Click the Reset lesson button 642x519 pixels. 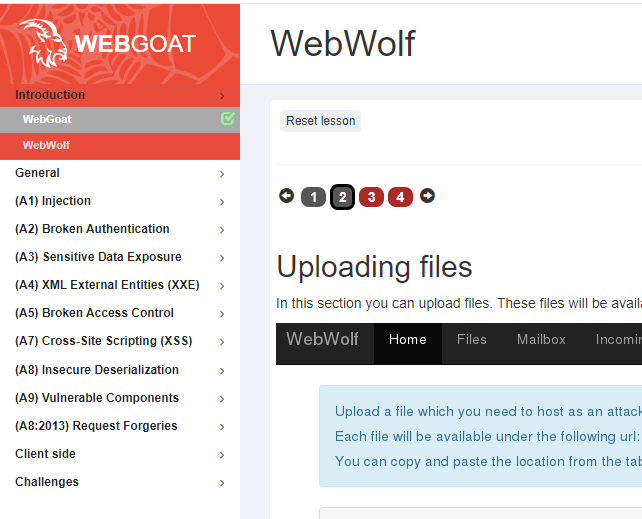pyautogui.click(x=320, y=121)
